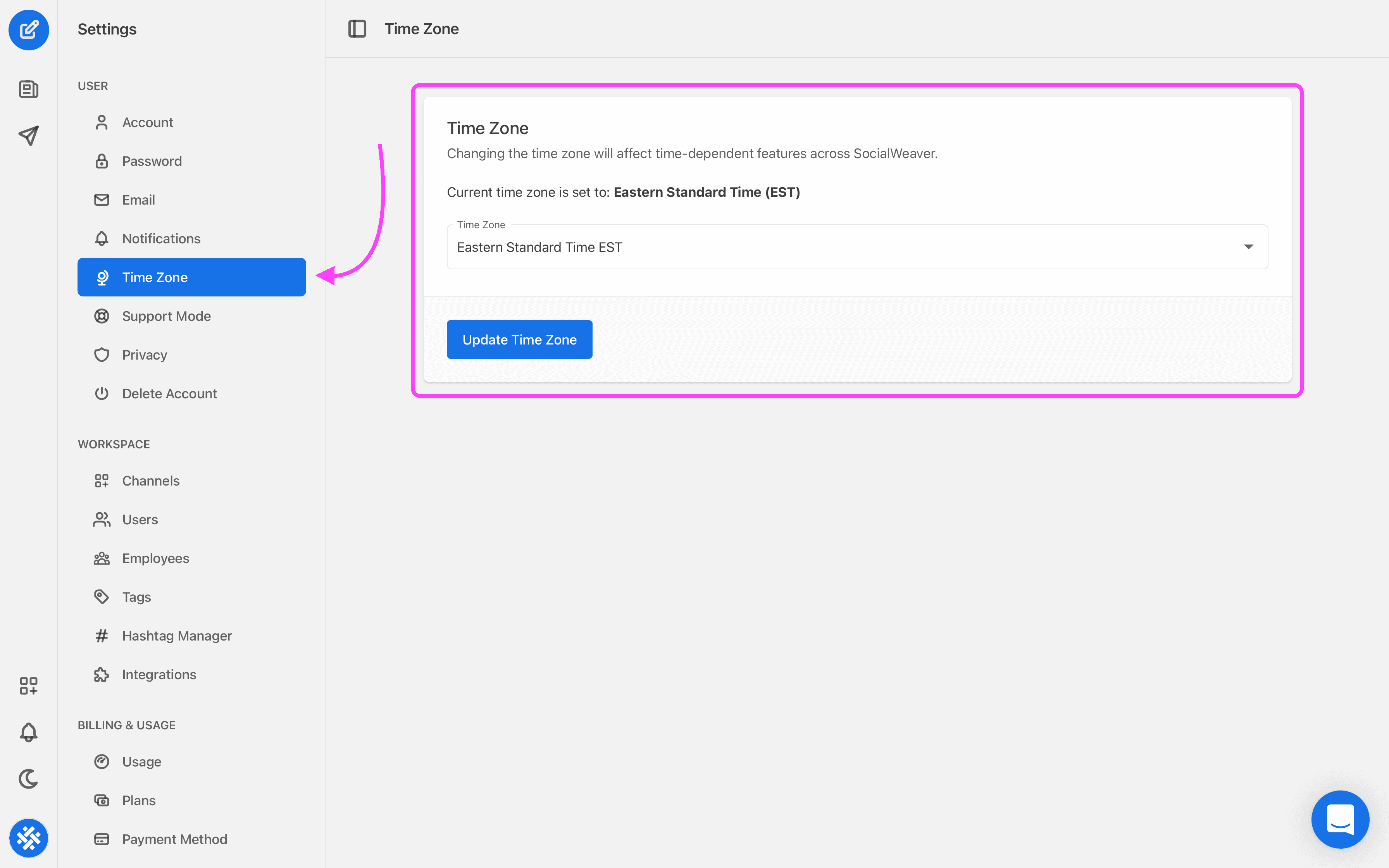
Task: Navigate to Privacy settings section
Action: point(144,354)
